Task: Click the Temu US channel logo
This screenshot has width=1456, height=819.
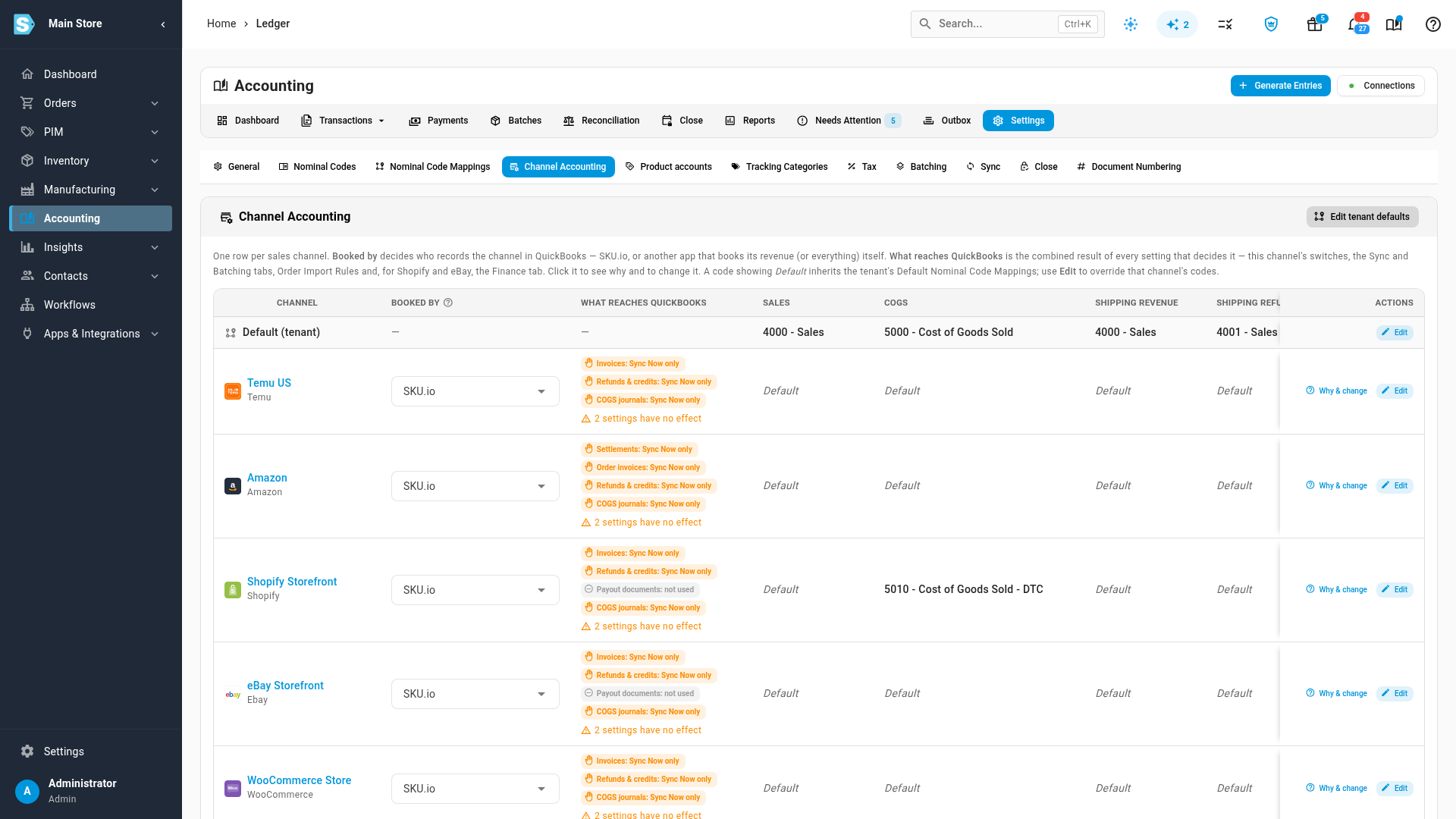Action: 233,391
